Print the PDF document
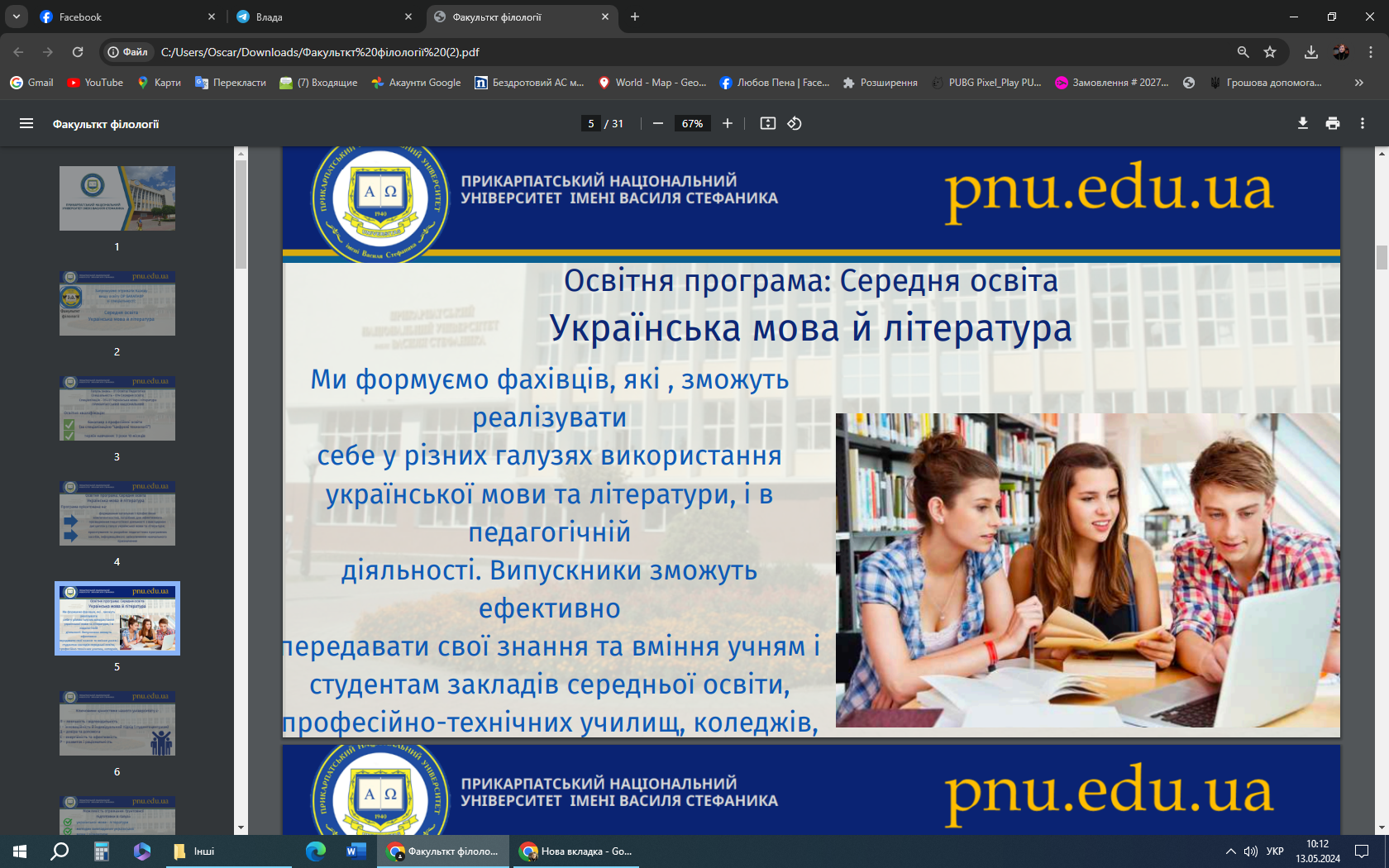The width and height of the screenshot is (1389, 868). coord(1333,123)
